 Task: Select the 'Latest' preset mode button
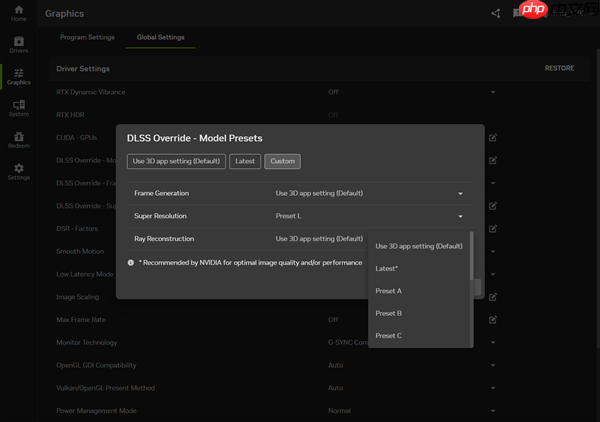click(245, 161)
